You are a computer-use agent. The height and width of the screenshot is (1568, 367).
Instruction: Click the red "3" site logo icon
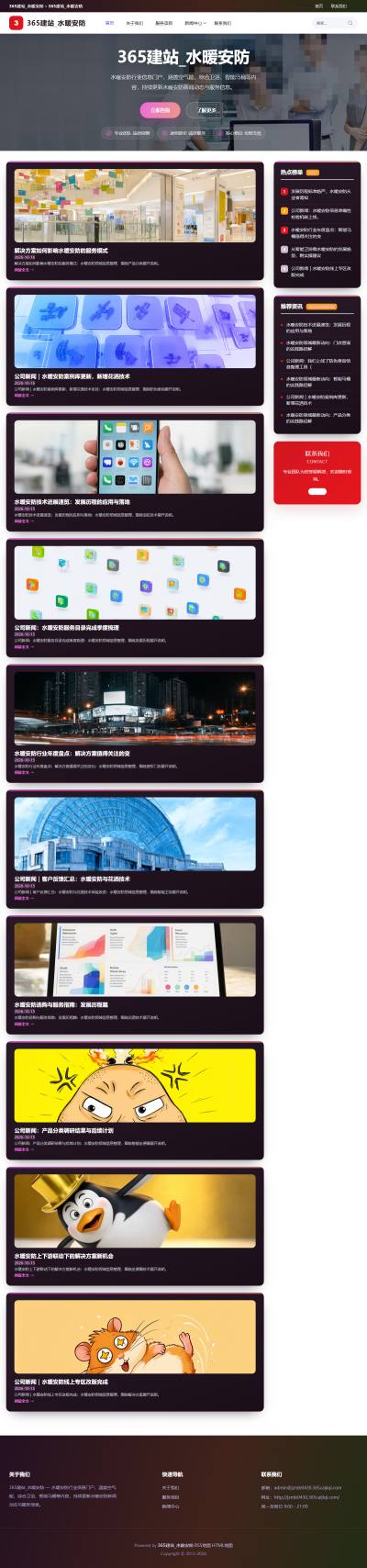16,22
